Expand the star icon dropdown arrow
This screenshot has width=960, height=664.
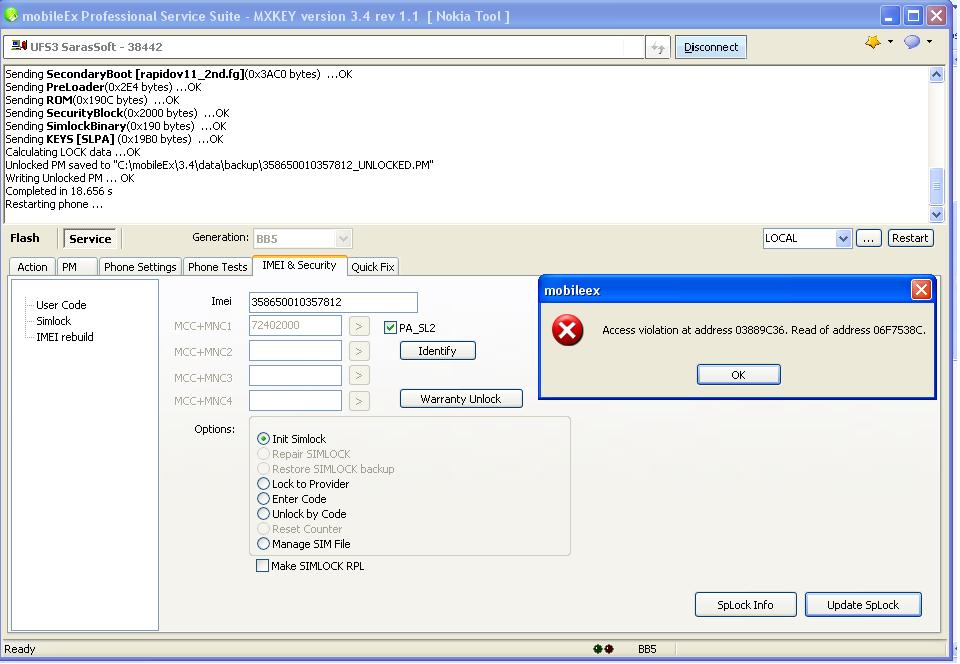[890, 42]
